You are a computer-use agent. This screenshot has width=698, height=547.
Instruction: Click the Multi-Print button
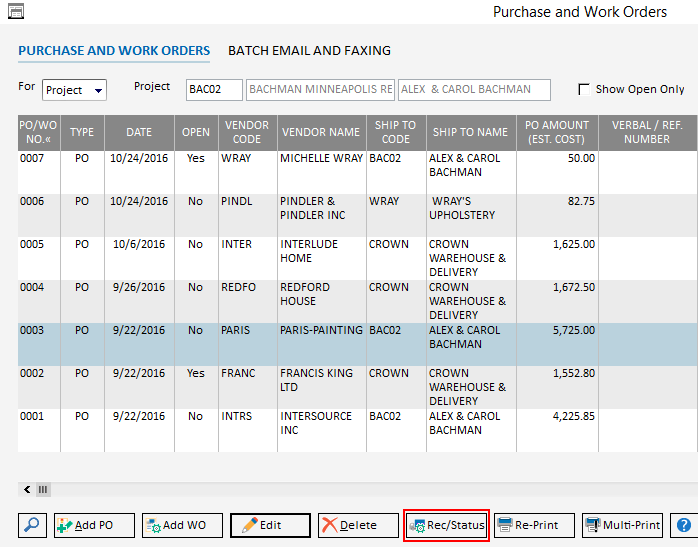point(622,525)
